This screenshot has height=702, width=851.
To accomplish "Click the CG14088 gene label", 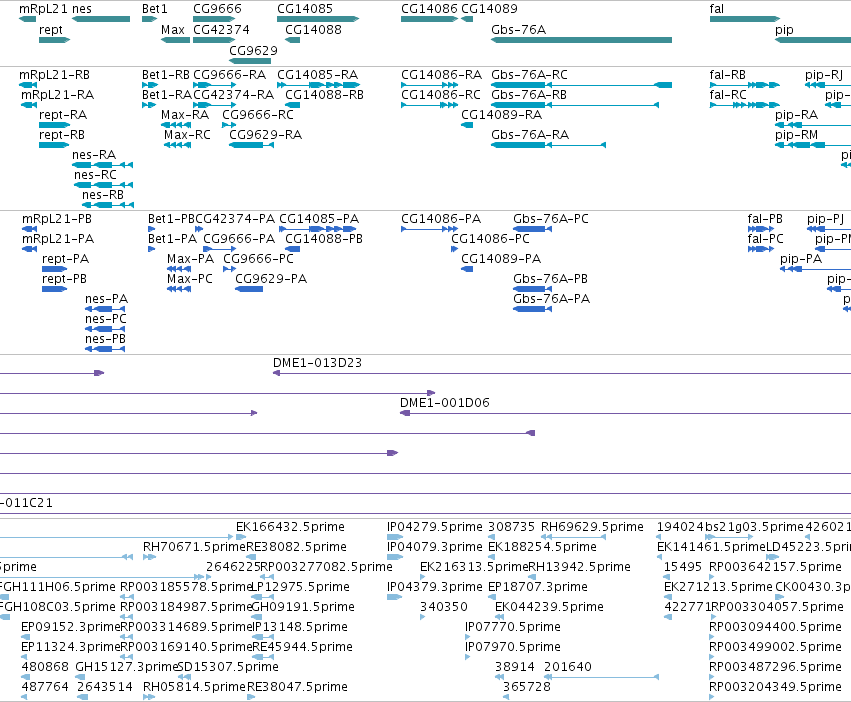I will [x=313, y=30].
